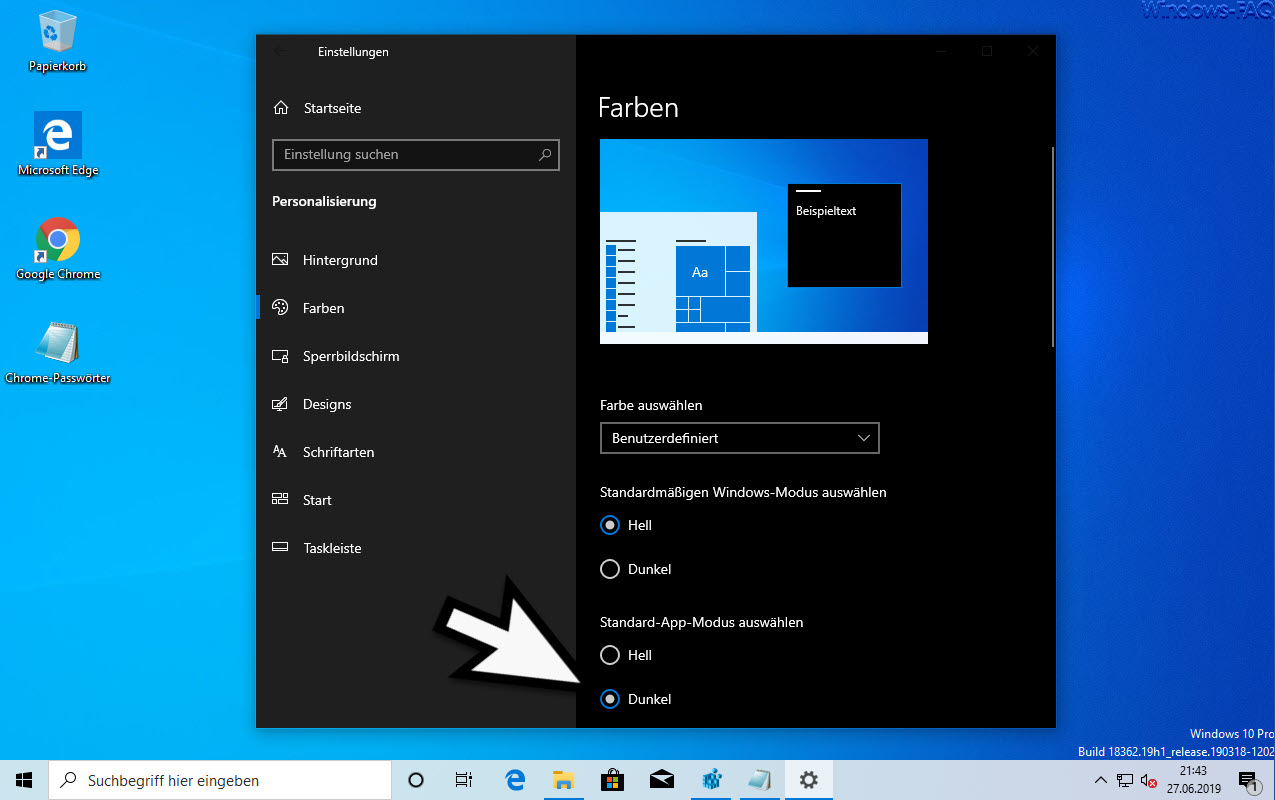
Task: Click the Taskleiste sidebar icon
Action: coord(280,548)
